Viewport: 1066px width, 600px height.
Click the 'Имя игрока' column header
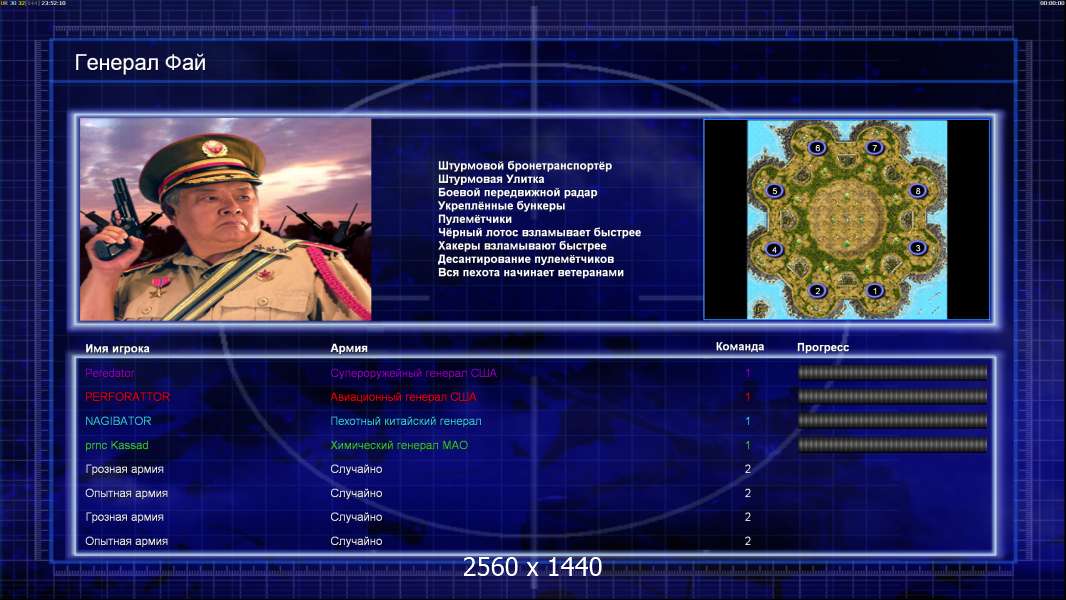(117, 348)
